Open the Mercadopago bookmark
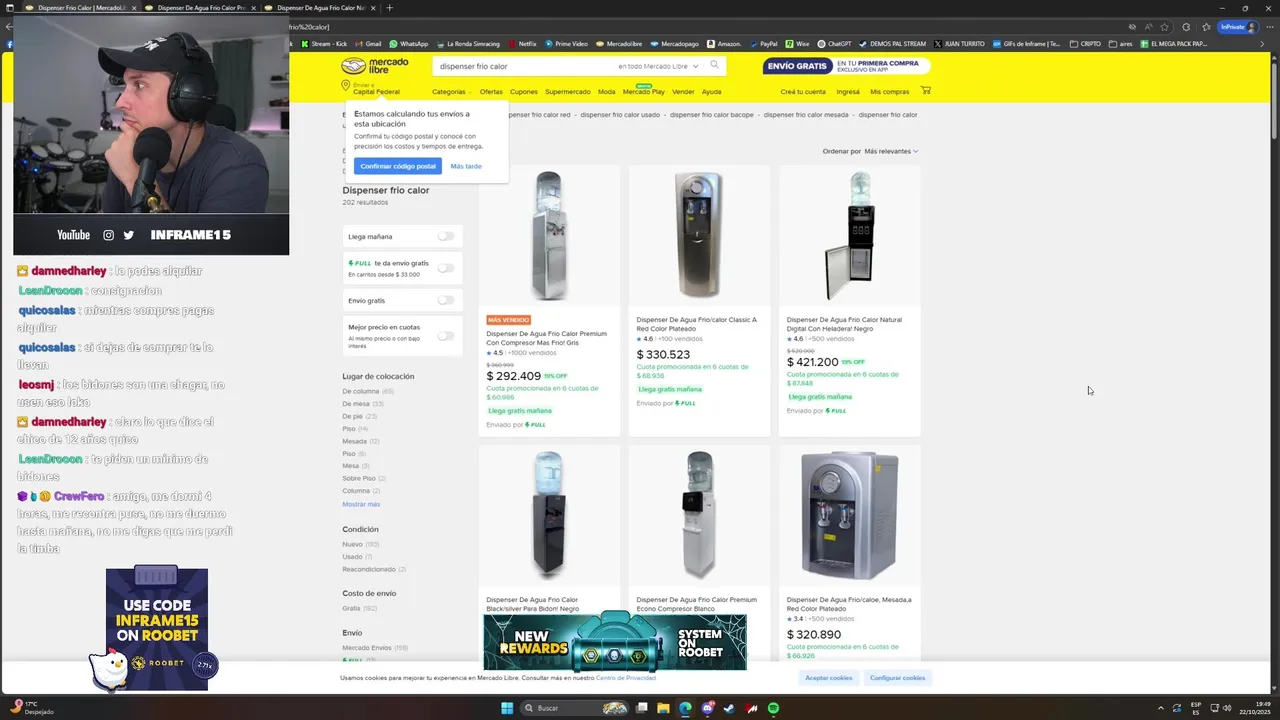Viewport: 1280px width, 720px height. (674, 44)
